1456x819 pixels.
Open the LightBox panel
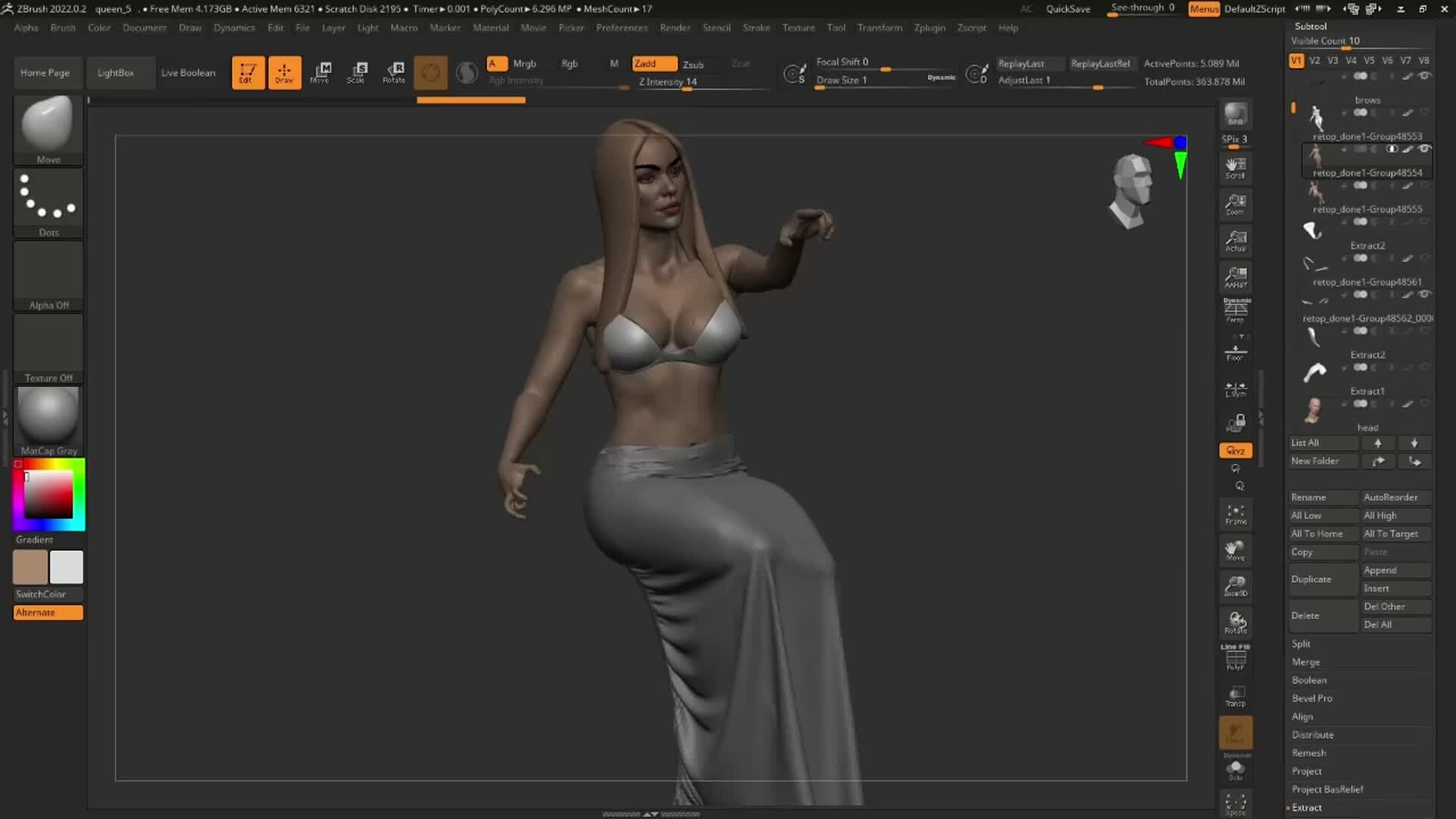117,72
